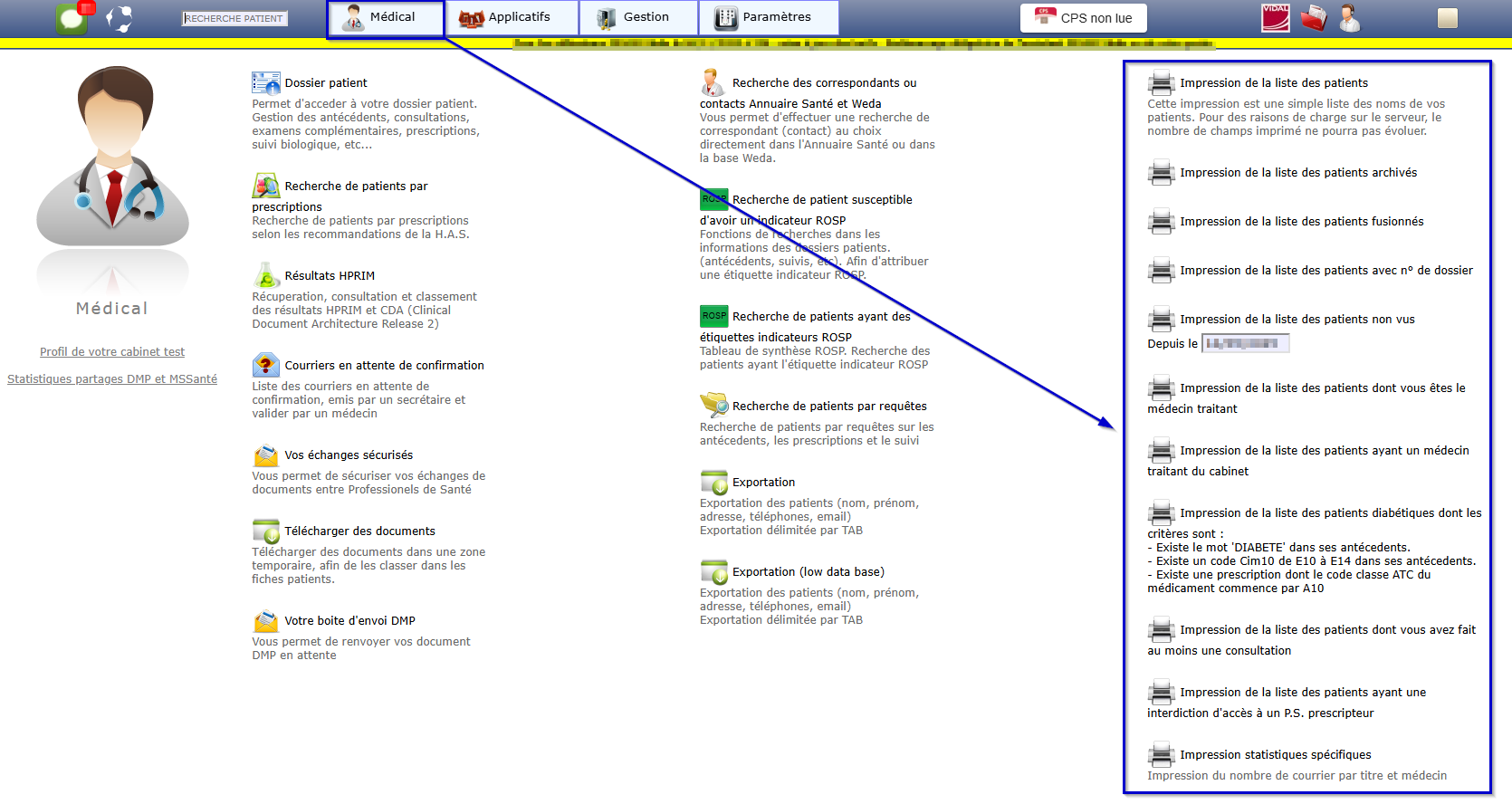
Task: Open the Paramètres menu
Action: [769, 17]
